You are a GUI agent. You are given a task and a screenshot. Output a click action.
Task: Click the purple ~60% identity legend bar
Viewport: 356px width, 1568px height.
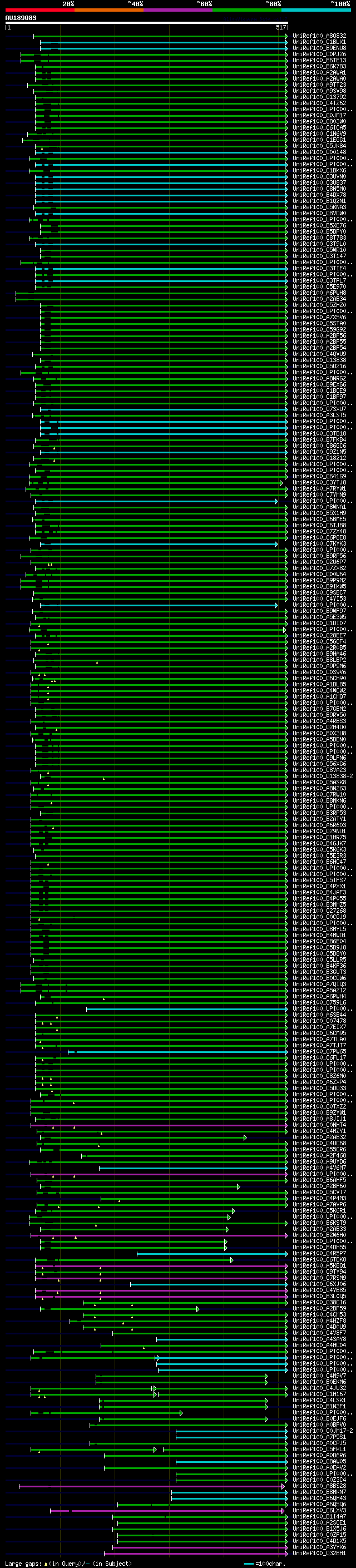tap(179, 10)
